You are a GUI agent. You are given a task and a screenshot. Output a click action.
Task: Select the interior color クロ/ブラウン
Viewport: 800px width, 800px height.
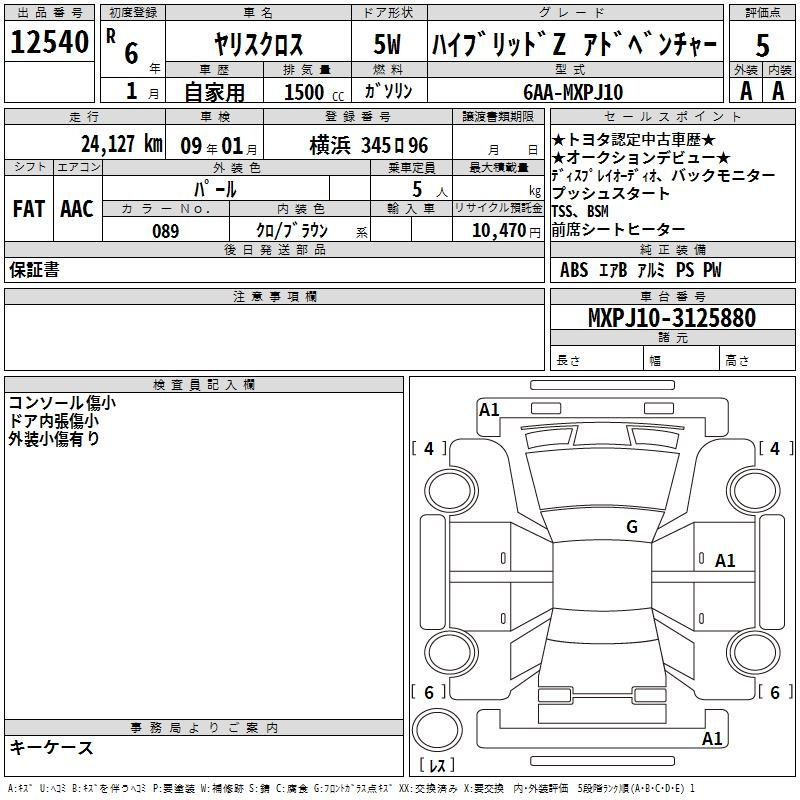pos(292,231)
